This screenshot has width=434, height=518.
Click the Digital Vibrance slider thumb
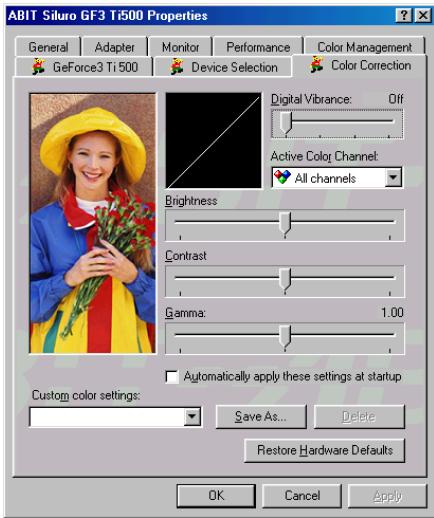point(286,123)
